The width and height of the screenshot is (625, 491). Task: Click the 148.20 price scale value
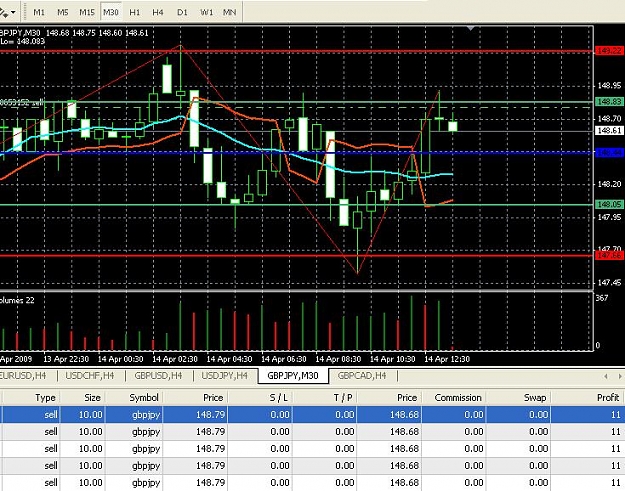click(609, 184)
